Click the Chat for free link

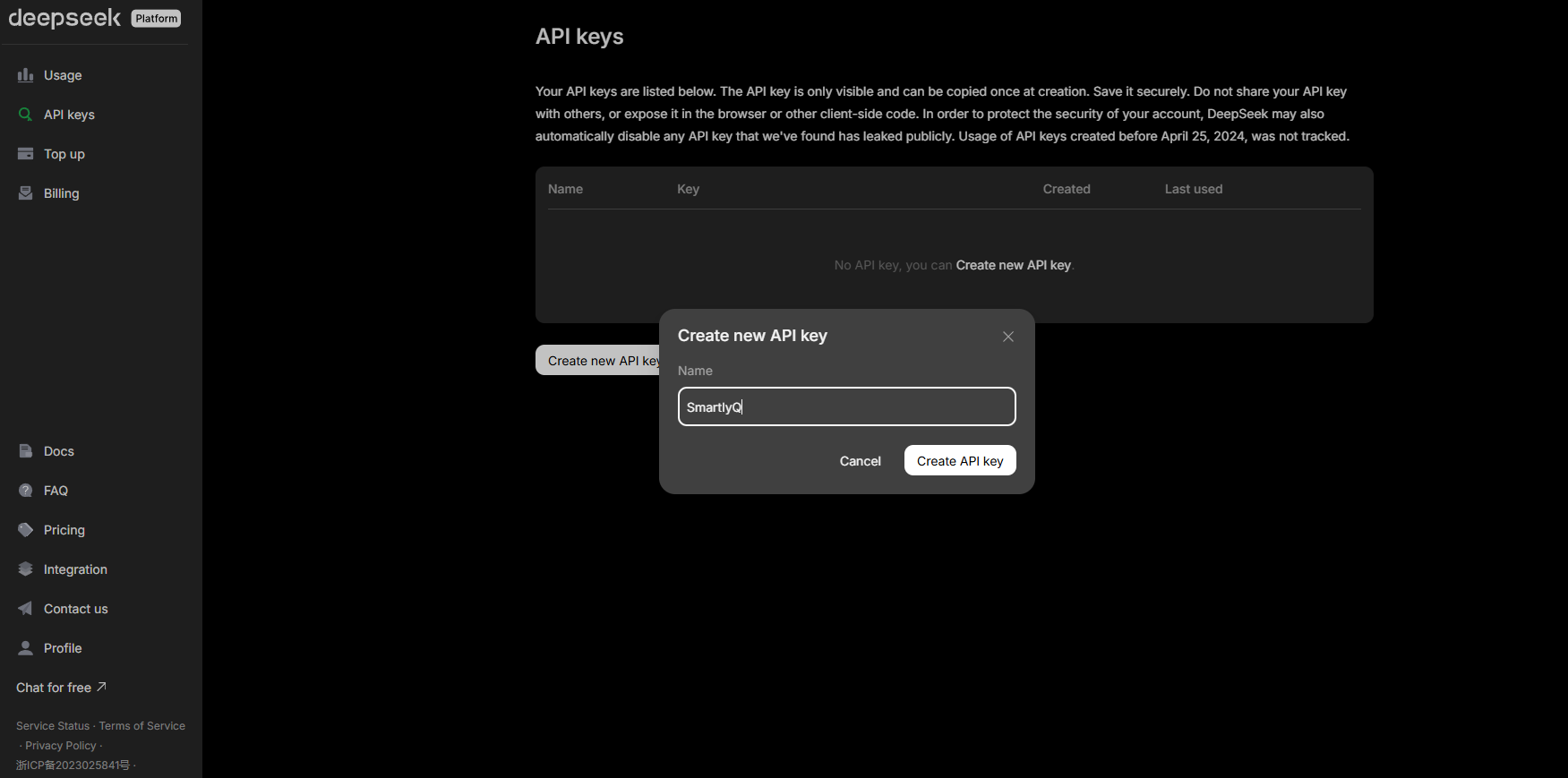(x=61, y=688)
